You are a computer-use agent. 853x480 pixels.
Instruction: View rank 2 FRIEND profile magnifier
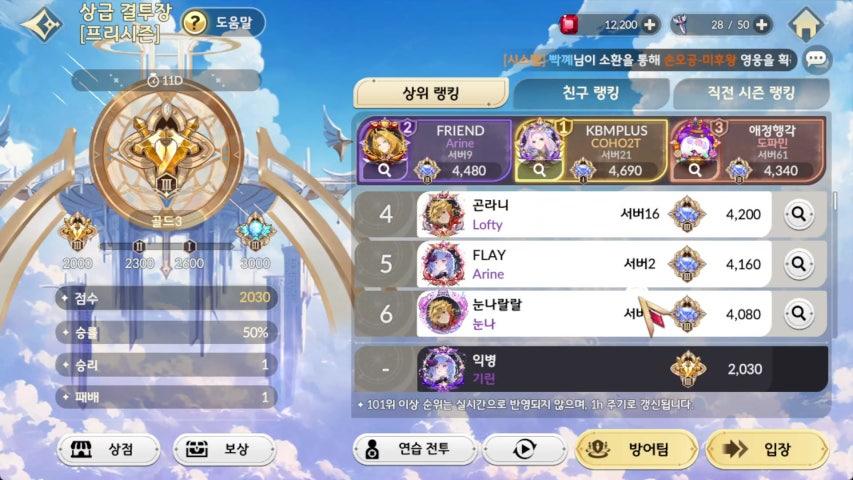[384, 170]
